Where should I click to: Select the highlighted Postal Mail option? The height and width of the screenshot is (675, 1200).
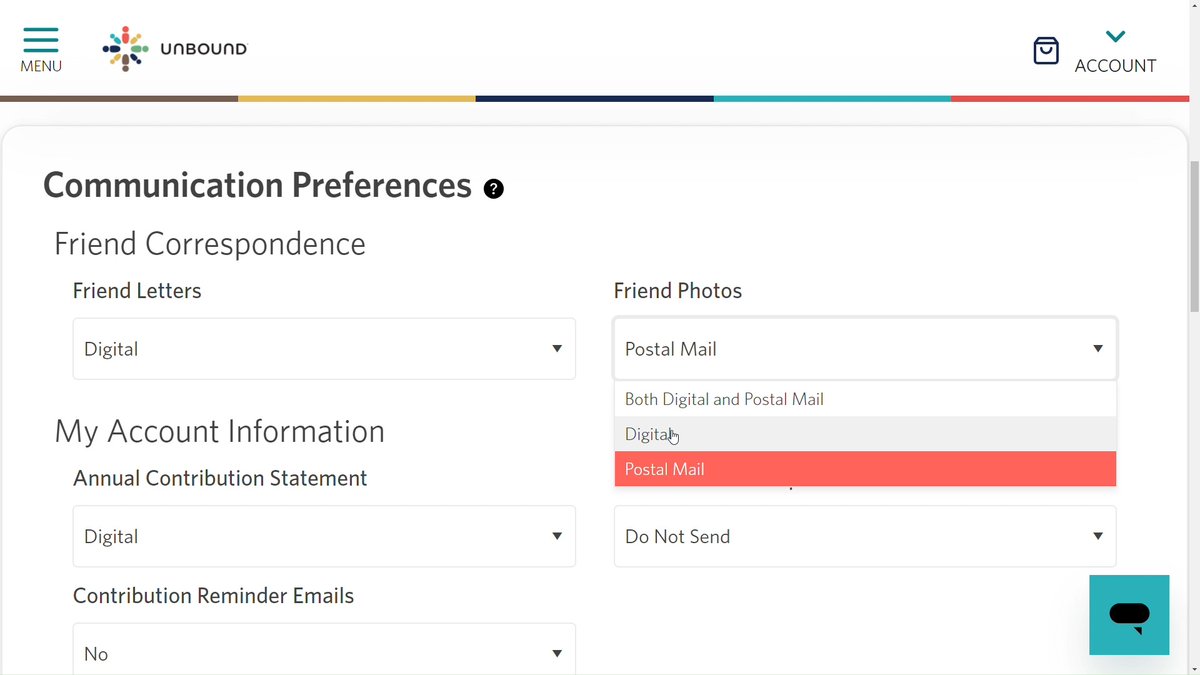[x=865, y=469]
